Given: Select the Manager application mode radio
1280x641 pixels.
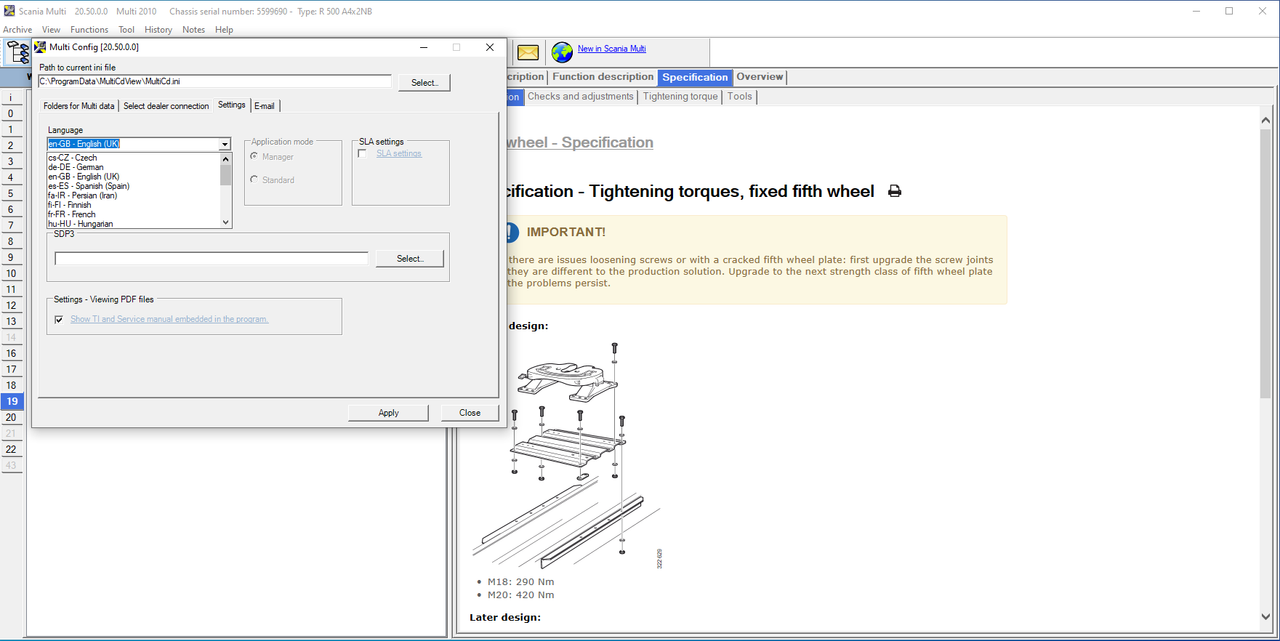Looking at the screenshot, I should click(x=255, y=157).
